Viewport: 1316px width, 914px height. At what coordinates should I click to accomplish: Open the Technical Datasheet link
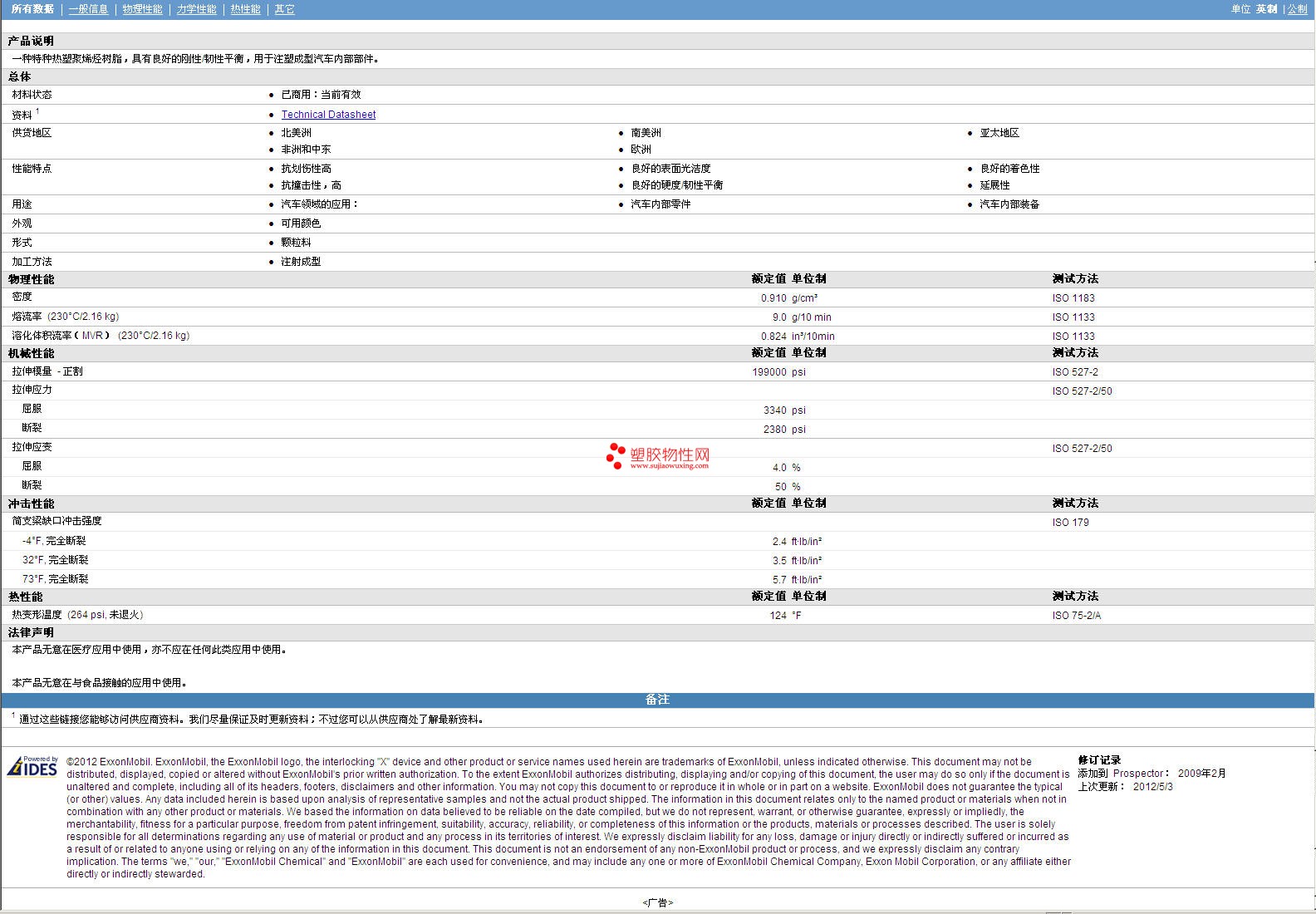pos(328,115)
